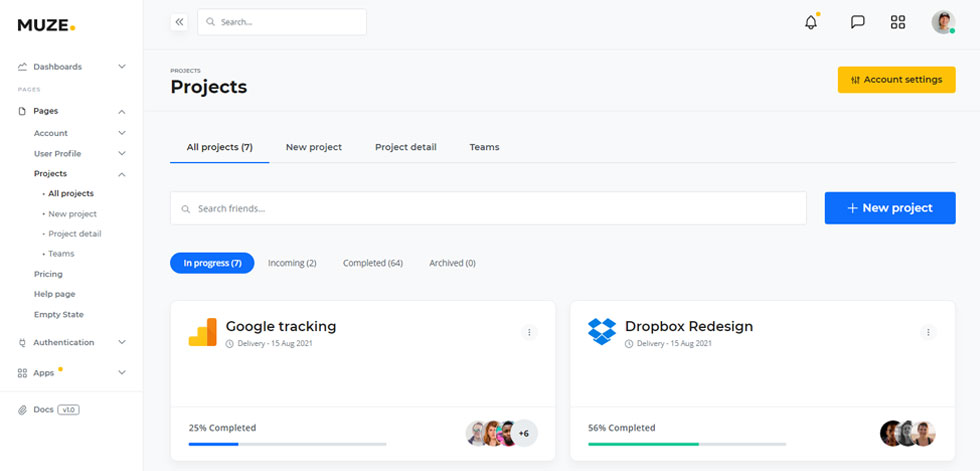Collapse the Projects submenu chevron
The width and height of the screenshot is (980, 471).
[122, 174]
